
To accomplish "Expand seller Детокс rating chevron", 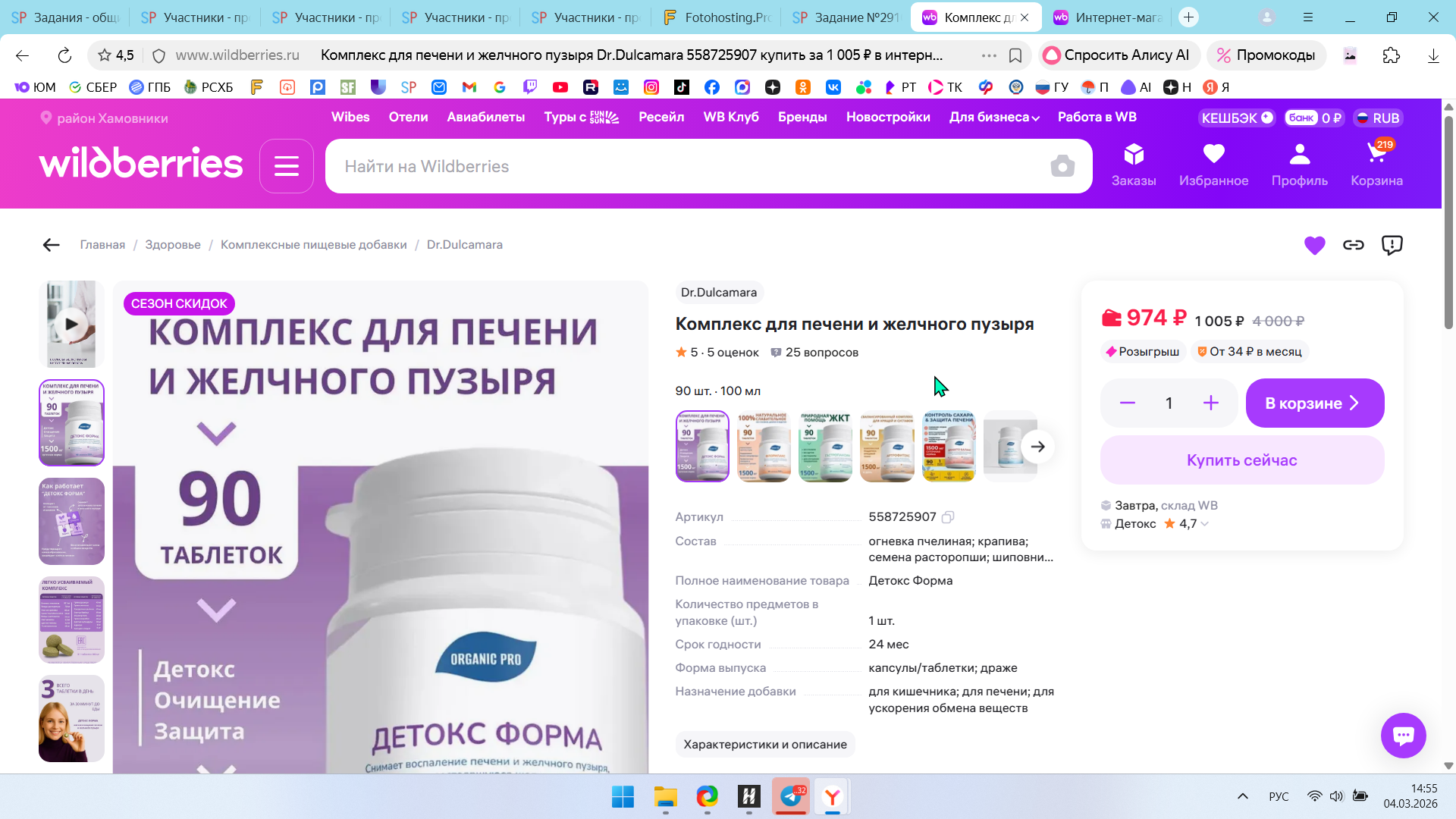I will click(x=1205, y=524).
